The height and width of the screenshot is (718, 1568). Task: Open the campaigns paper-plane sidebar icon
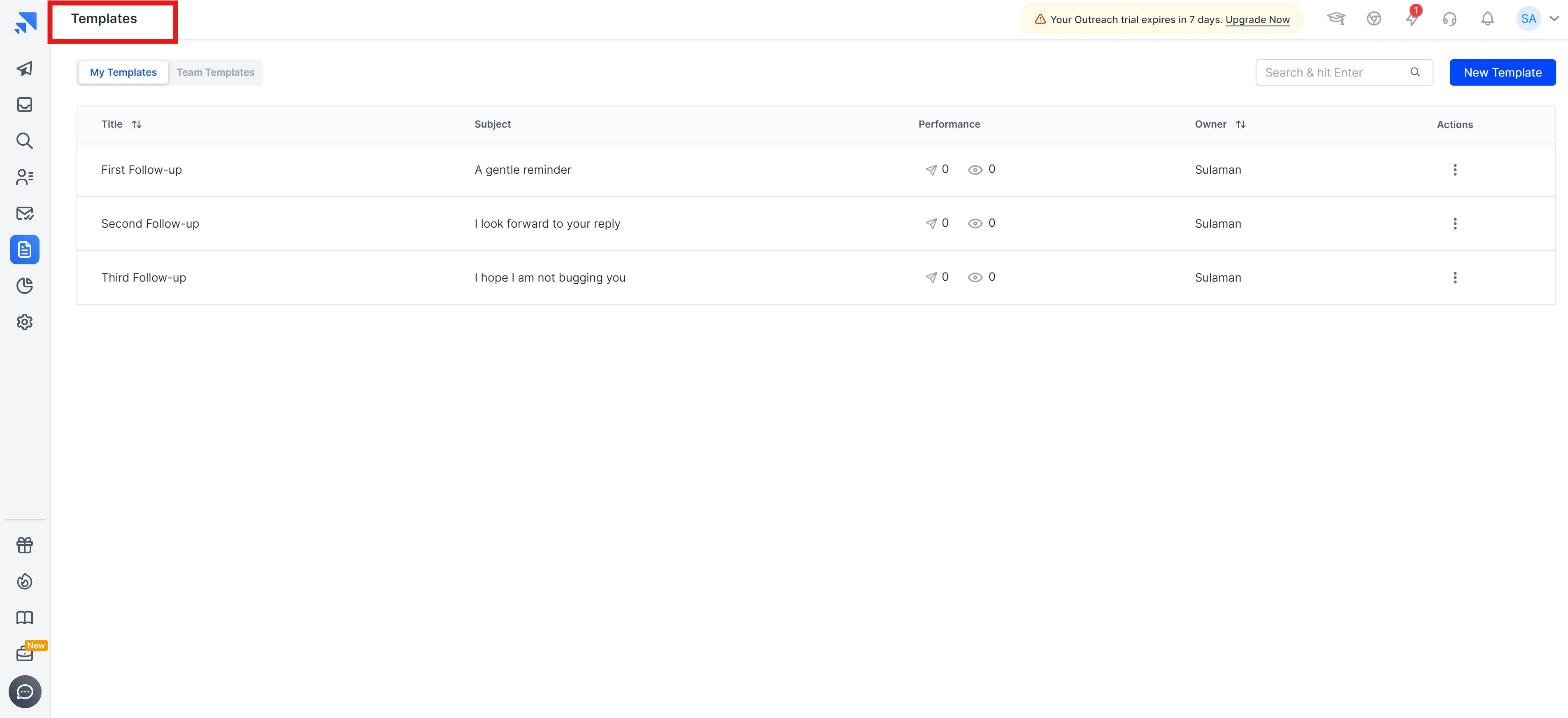(x=24, y=68)
